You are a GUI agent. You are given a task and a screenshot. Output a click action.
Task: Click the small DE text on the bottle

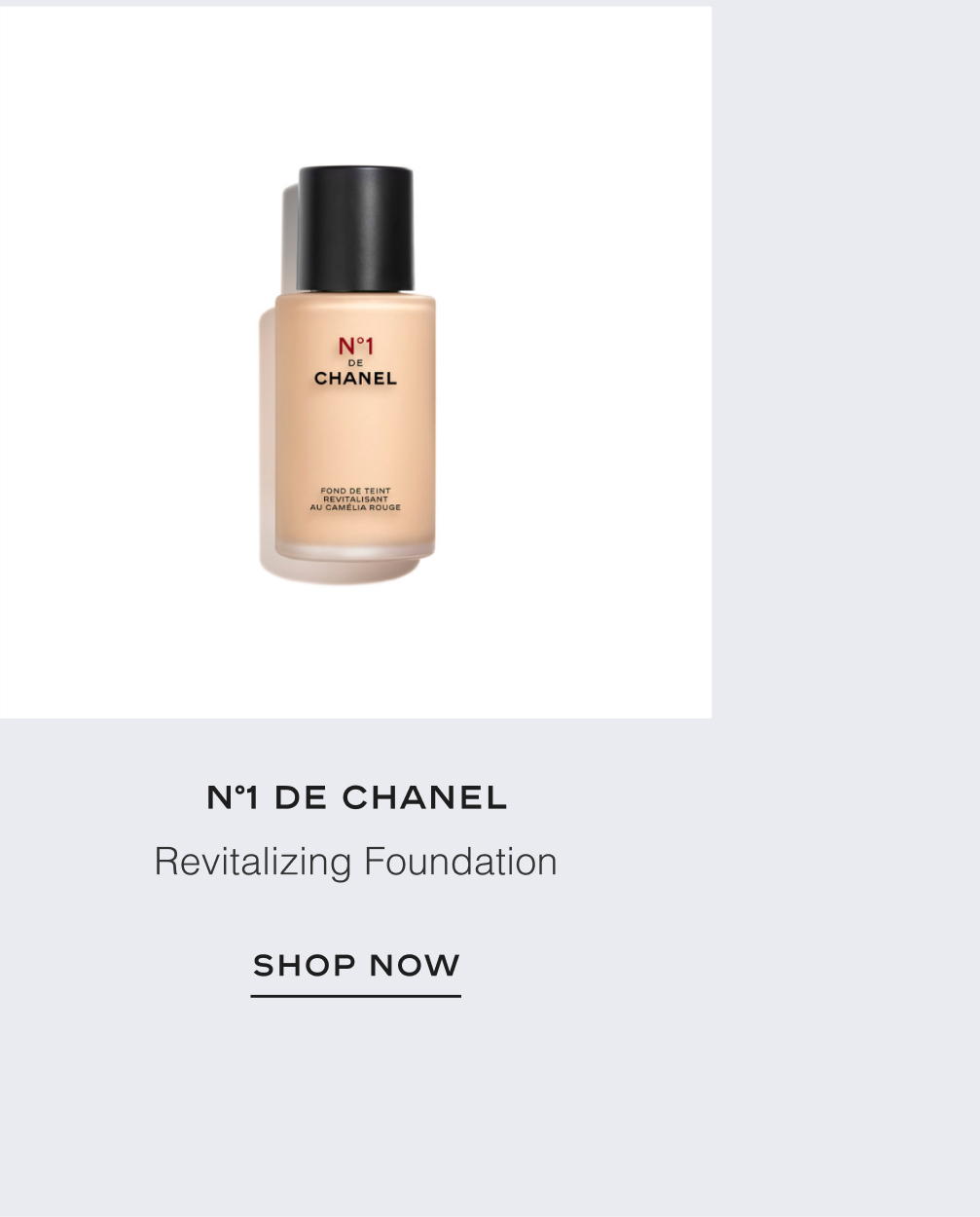click(355, 363)
